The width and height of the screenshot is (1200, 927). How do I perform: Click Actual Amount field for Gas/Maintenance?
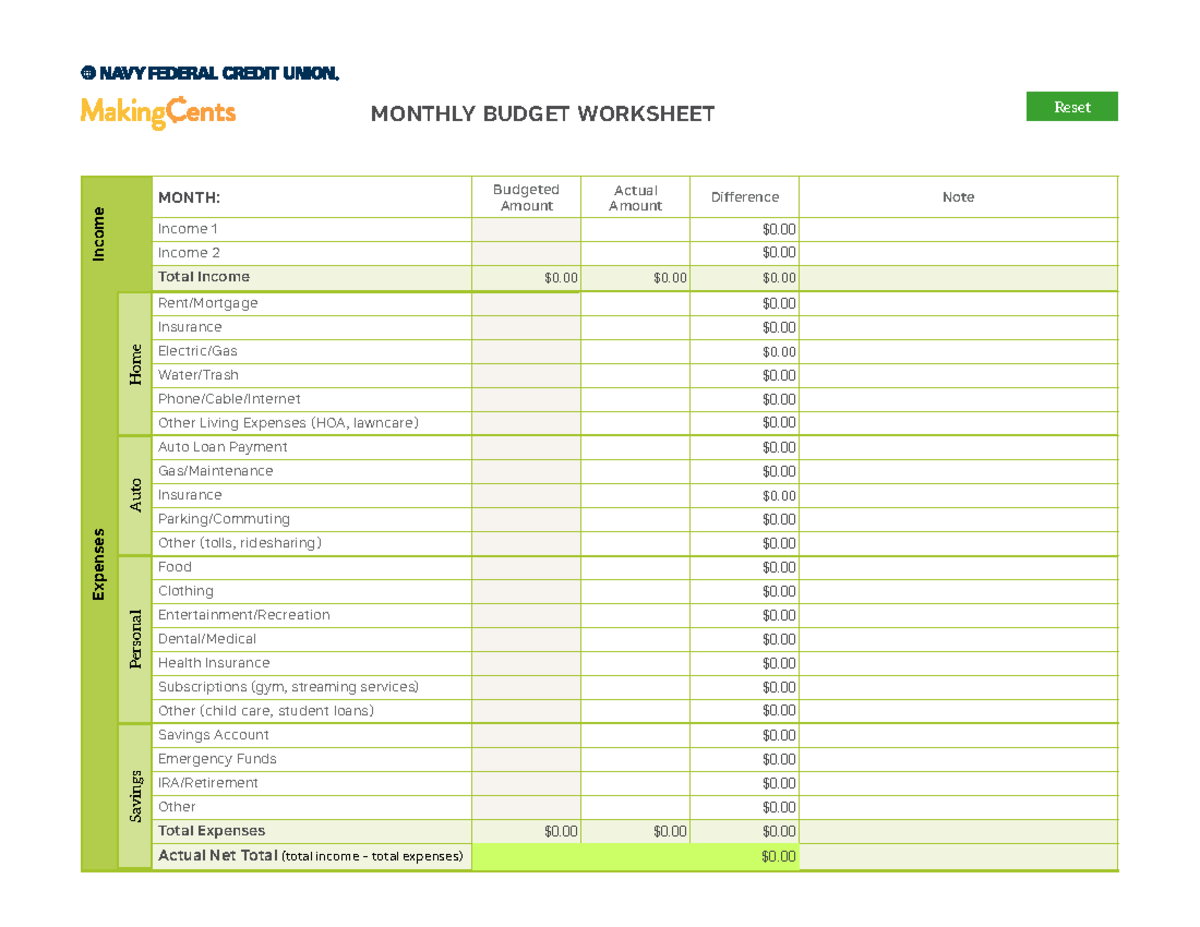[635, 471]
